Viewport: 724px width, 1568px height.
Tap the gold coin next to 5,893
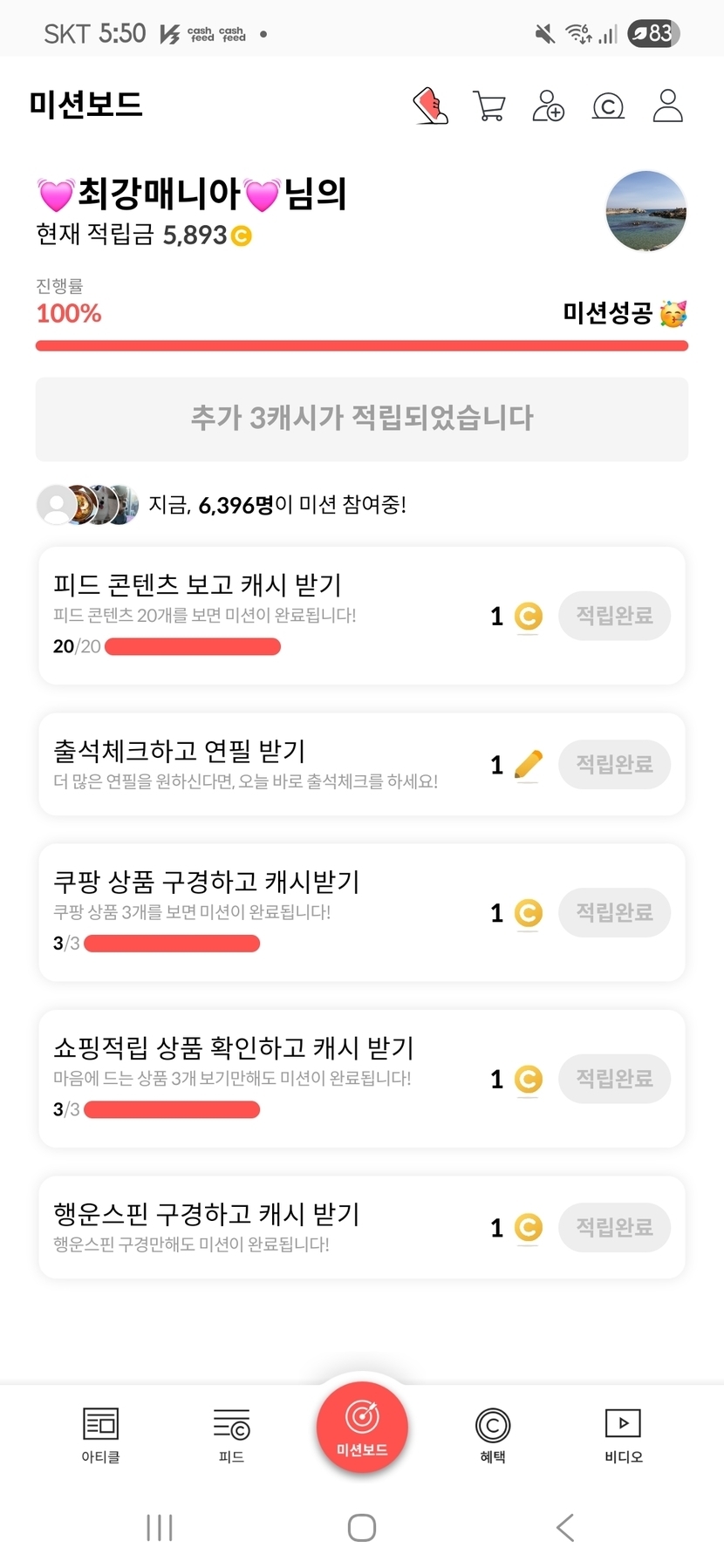(x=242, y=235)
